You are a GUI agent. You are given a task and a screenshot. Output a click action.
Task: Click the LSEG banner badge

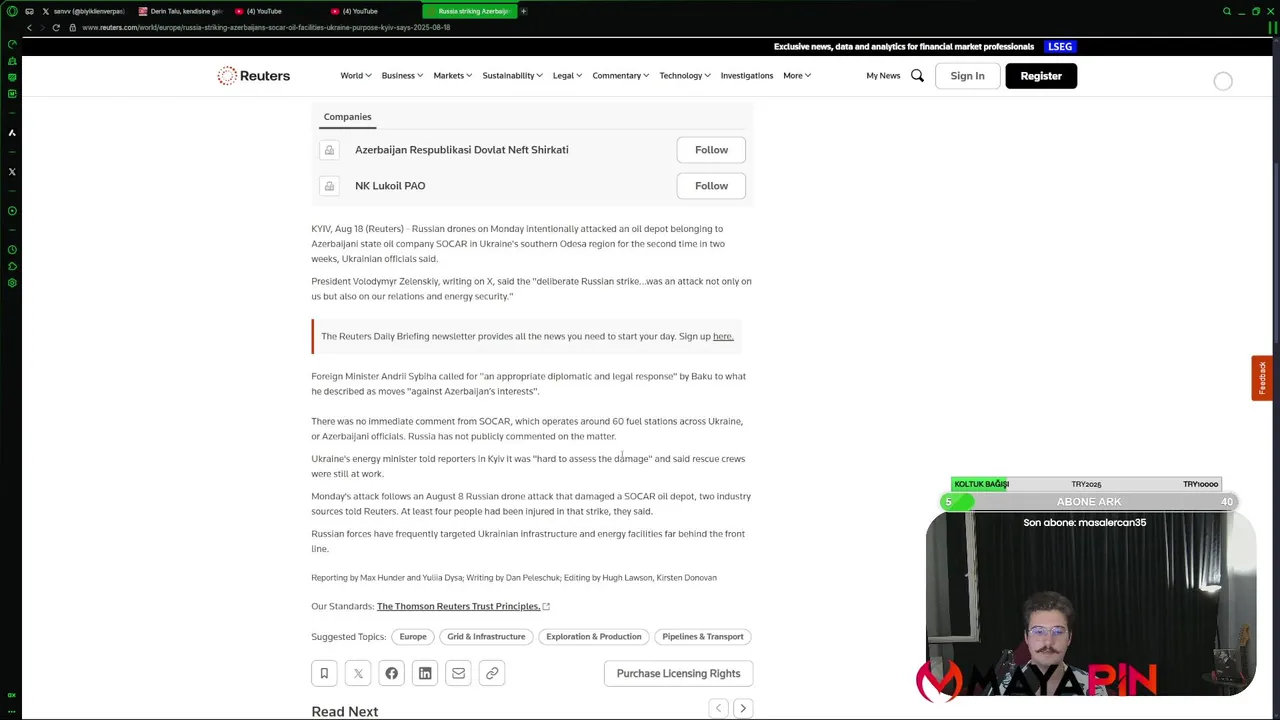pyautogui.click(x=1060, y=46)
